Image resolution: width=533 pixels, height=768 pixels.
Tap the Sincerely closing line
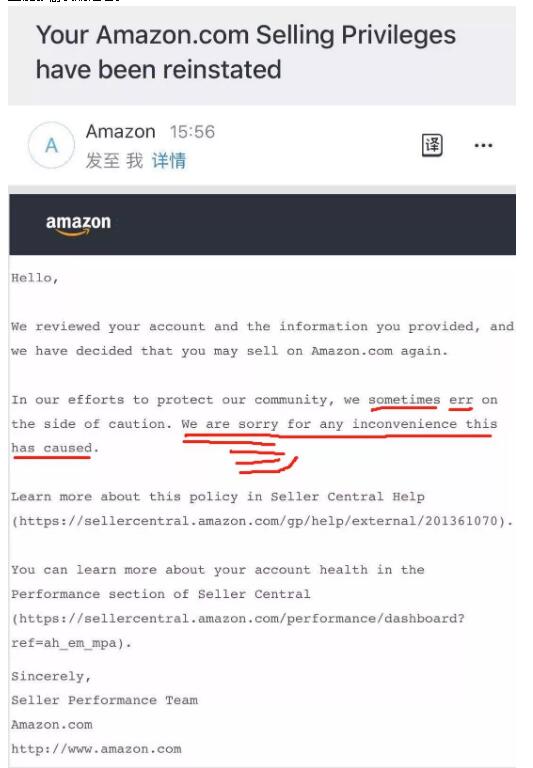click(51, 676)
